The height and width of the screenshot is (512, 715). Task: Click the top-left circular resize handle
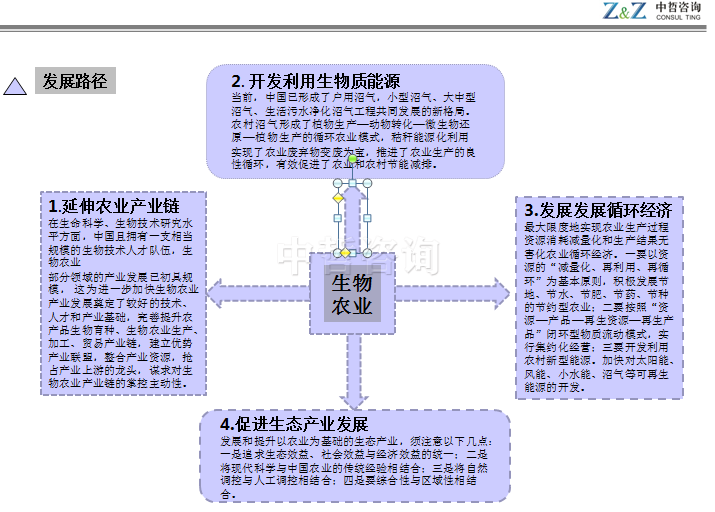coord(337,183)
